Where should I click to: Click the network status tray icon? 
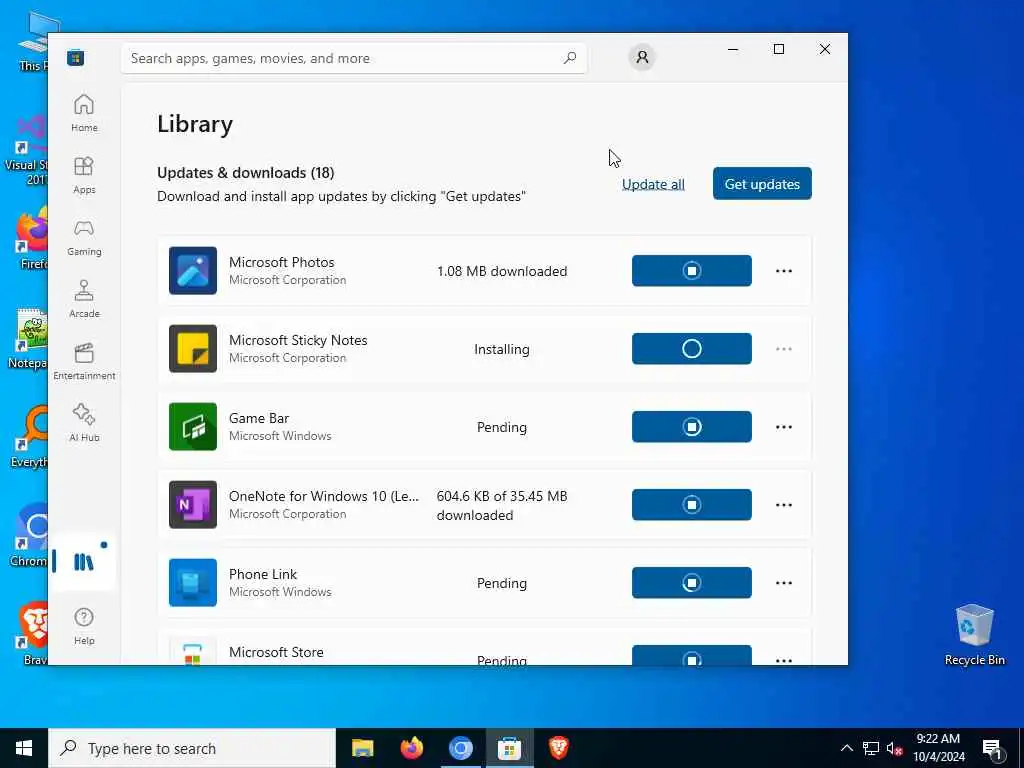coord(871,748)
